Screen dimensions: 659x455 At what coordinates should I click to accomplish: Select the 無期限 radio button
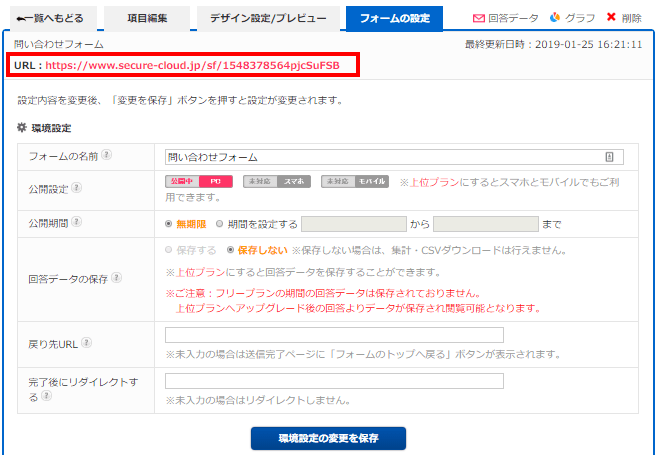tap(168, 223)
